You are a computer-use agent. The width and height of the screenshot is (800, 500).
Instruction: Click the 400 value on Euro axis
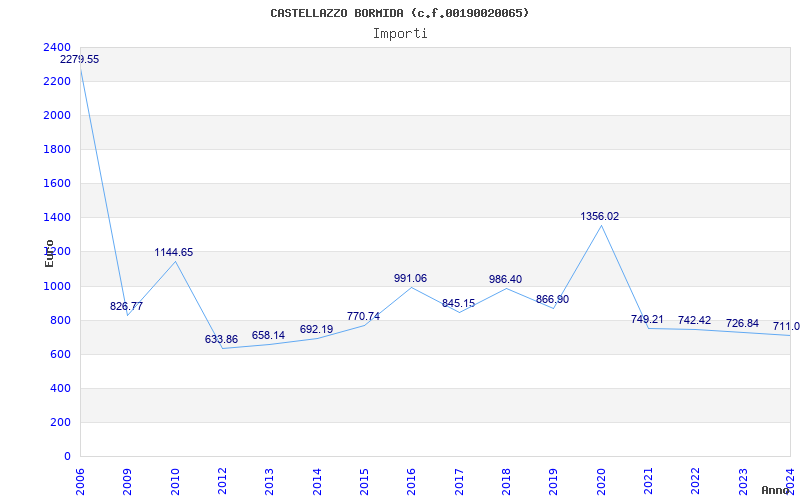61,389
